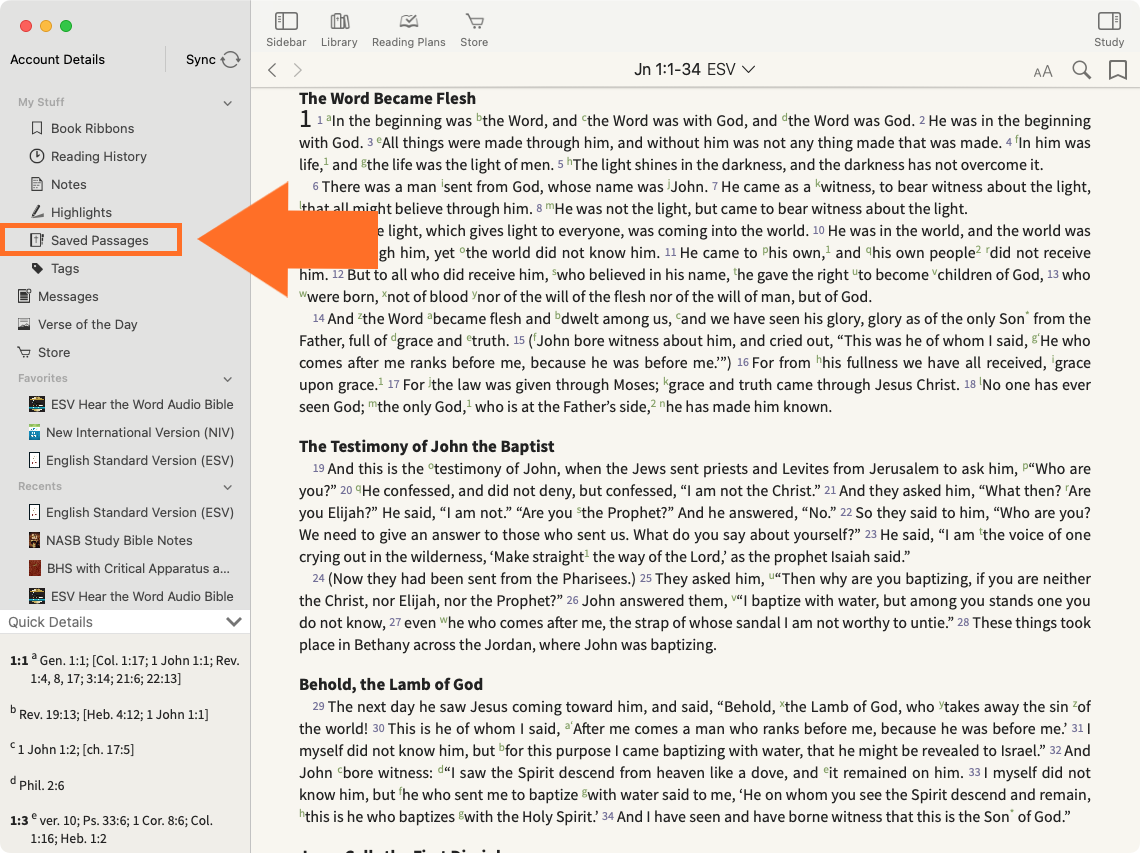Click verse number 14 in the passage

tap(318, 319)
